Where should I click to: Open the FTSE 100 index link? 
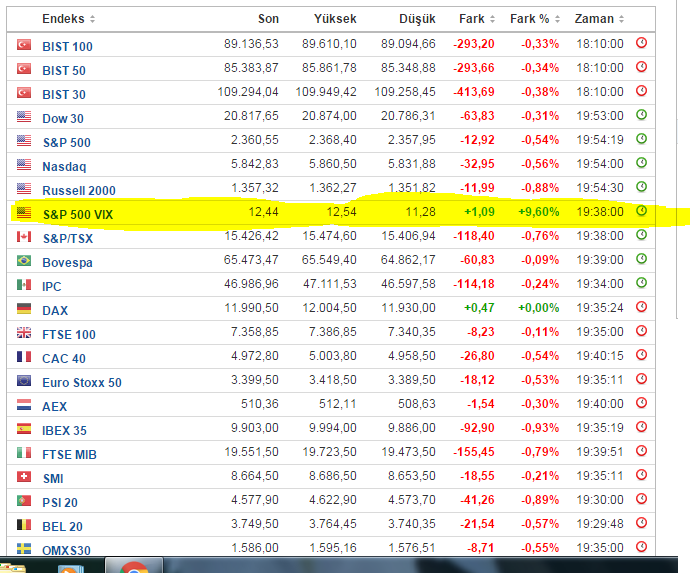[69, 334]
